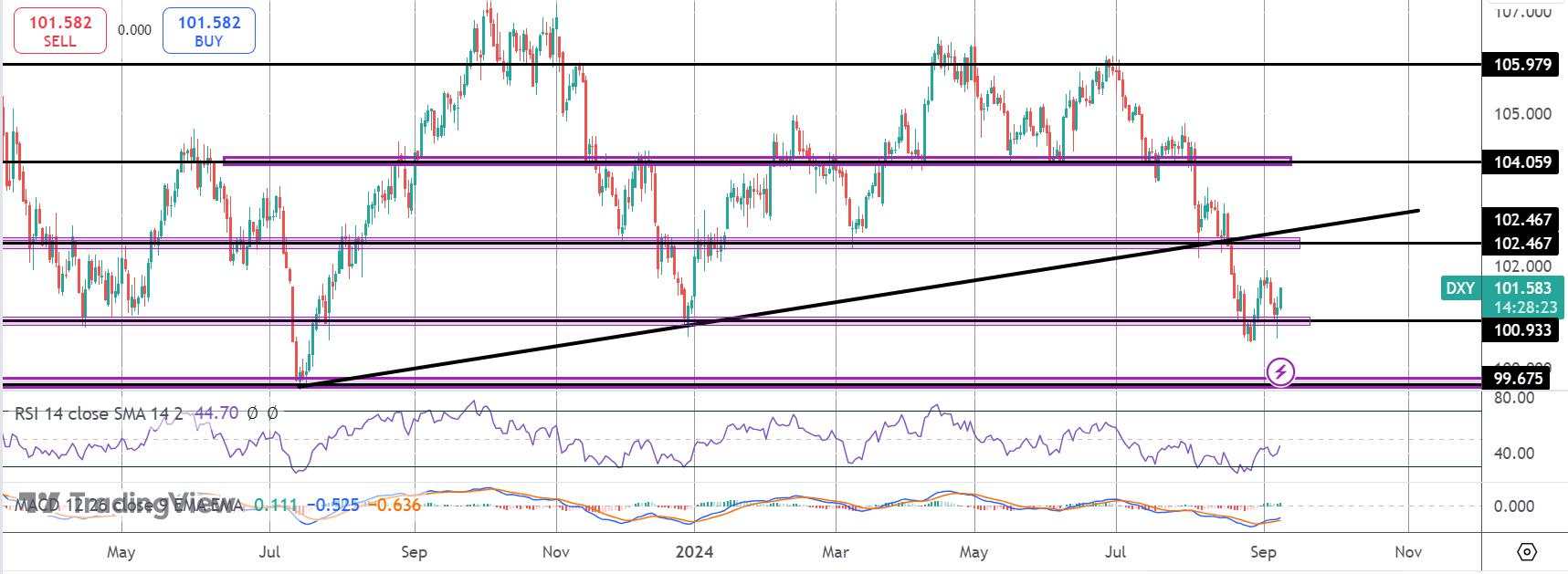Click the Mar label on time axis
1568x574 pixels.
pyautogui.click(x=836, y=552)
